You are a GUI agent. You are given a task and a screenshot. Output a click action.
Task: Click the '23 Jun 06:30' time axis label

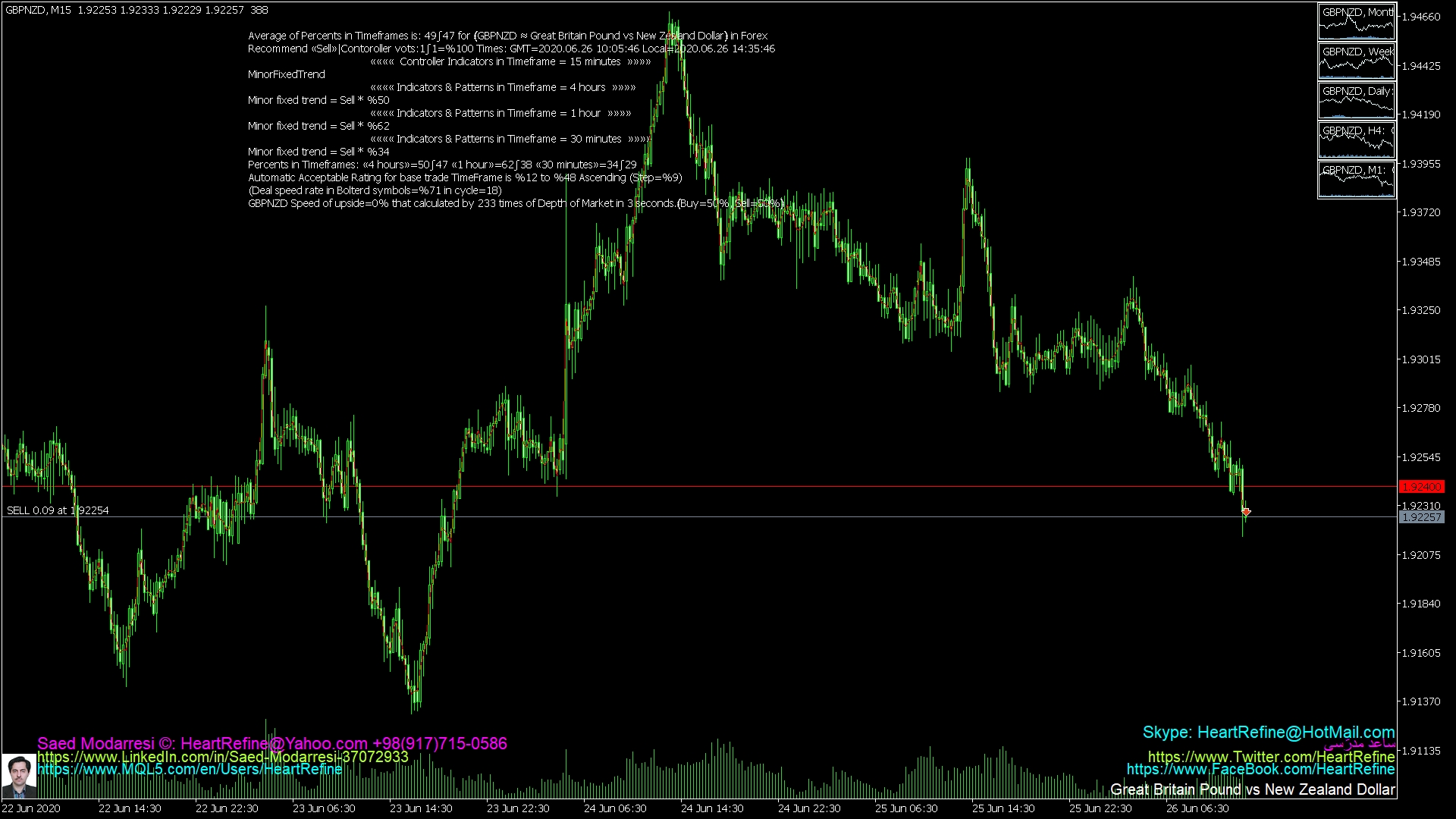click(x=324, y=808)
